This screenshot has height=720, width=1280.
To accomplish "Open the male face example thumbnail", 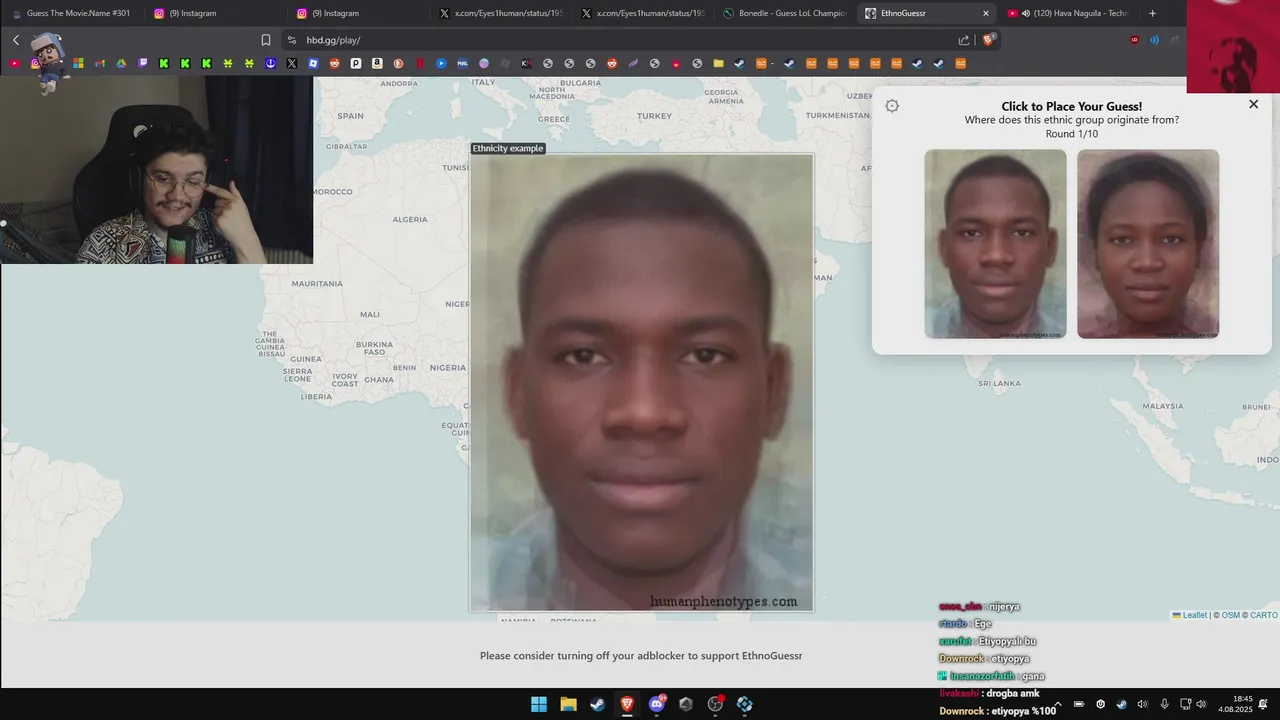I will [995, 244].
